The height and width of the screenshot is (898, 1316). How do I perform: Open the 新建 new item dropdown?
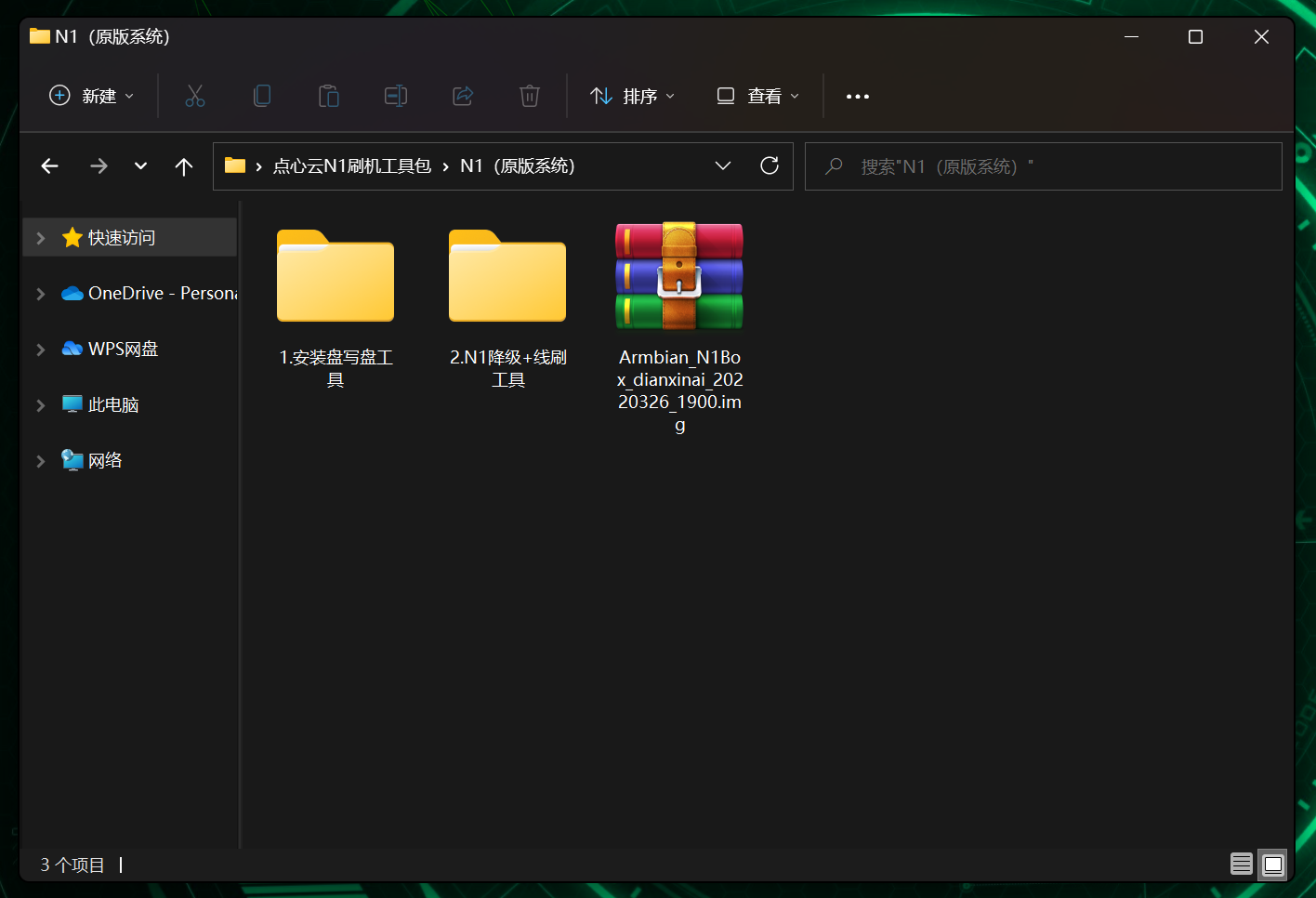pos(91,96)
